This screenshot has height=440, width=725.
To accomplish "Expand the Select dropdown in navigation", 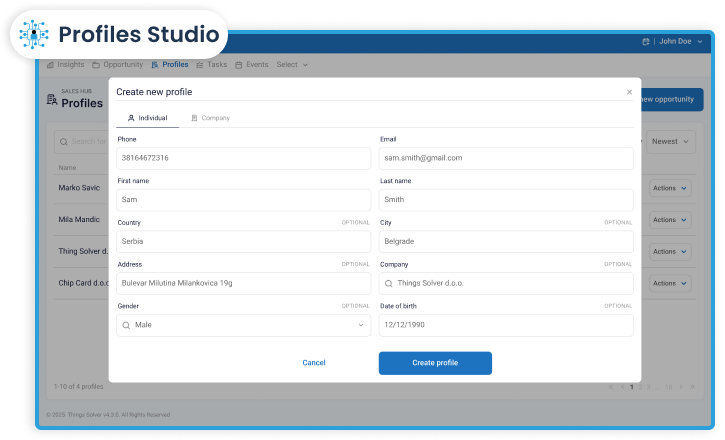I will click(292, 64).
